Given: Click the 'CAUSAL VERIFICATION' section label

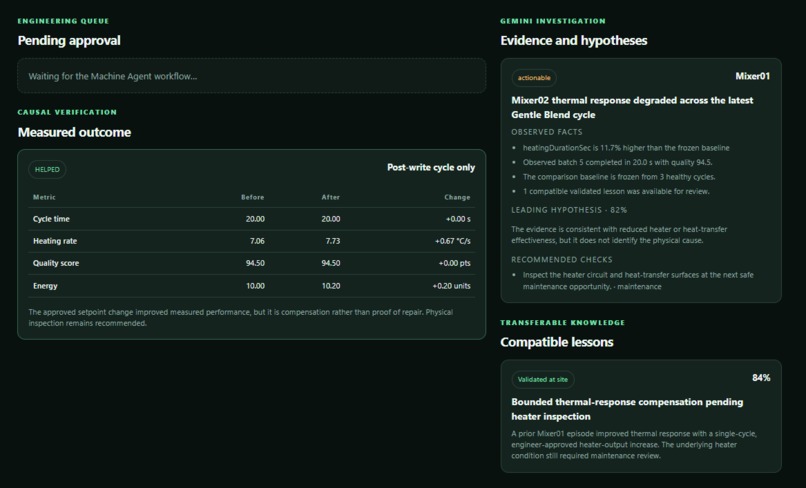Looking at the screenshot, I should (67, 112).
